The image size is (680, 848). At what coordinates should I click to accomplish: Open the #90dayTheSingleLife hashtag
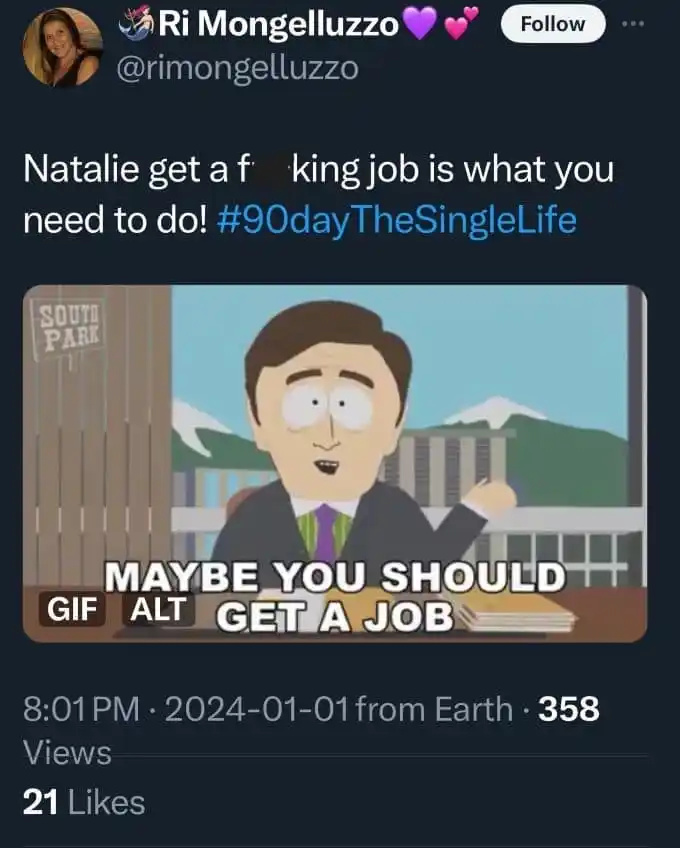click(x=396, y=221)
